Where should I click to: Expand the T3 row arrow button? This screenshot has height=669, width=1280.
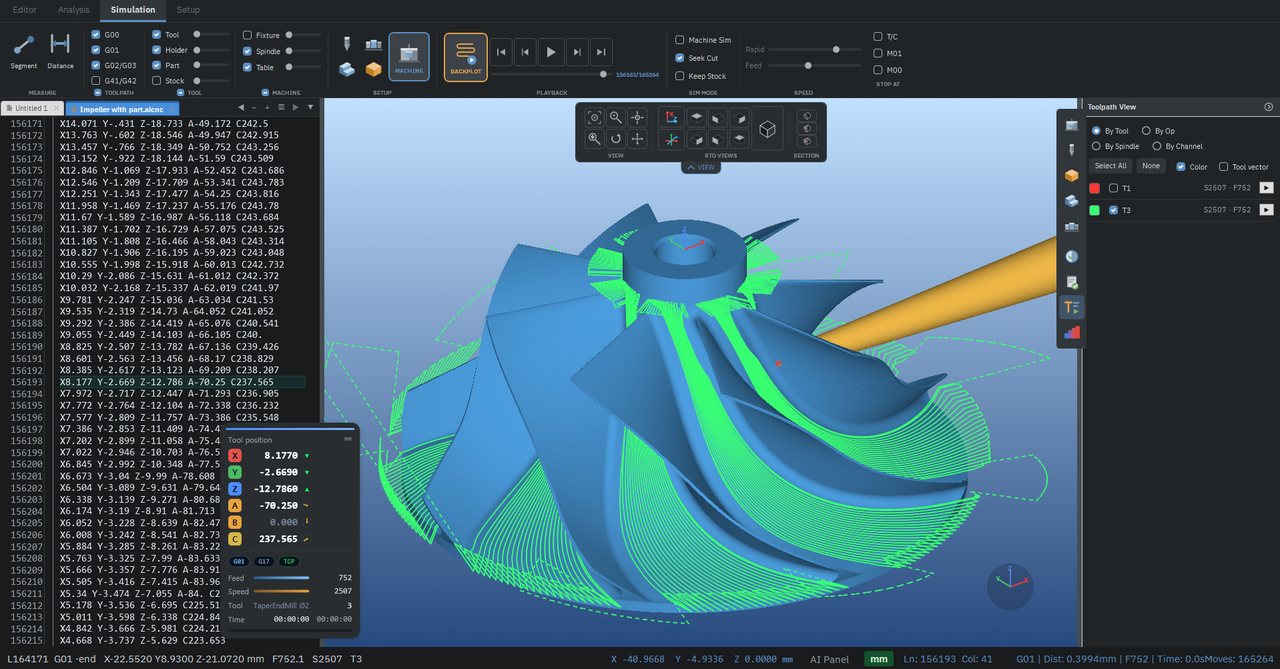[1266, 210]
